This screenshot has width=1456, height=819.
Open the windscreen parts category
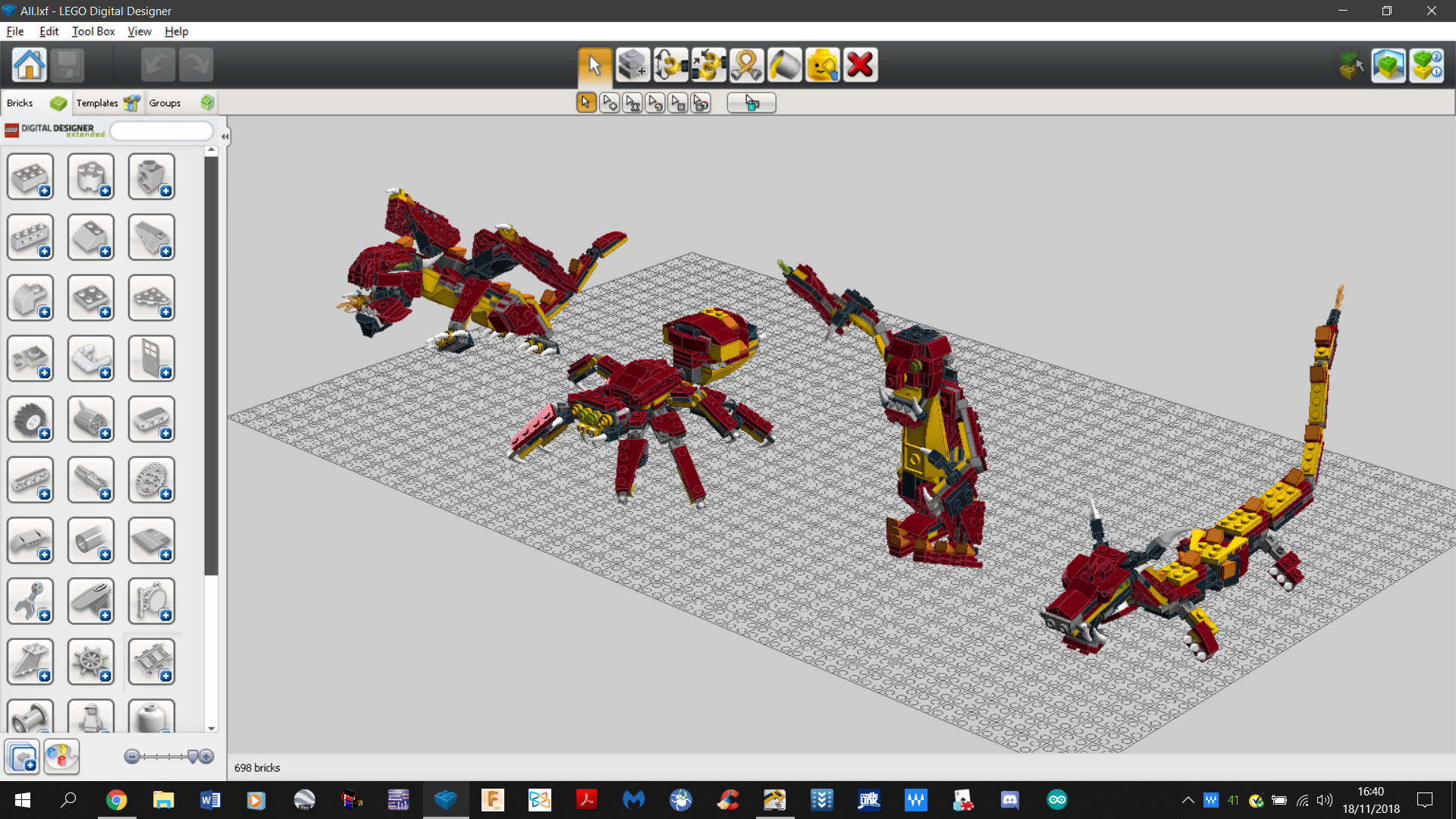click(x=91, y=359)
